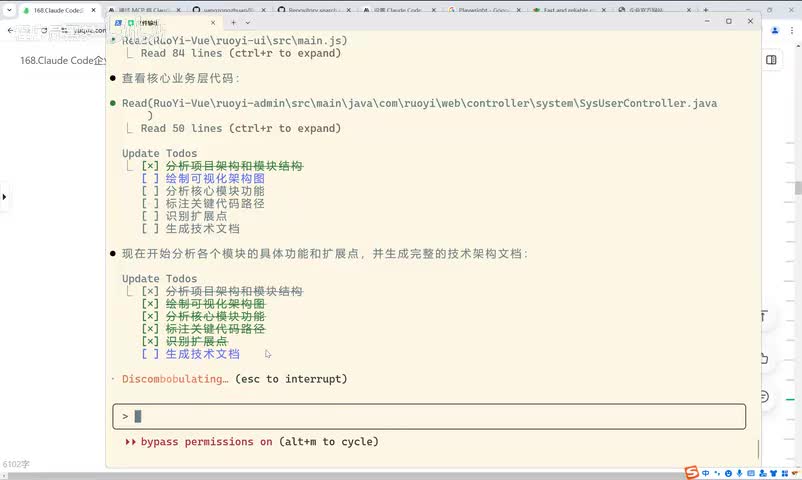Close the 168.Claude Code browser tab

click(94, 10)
